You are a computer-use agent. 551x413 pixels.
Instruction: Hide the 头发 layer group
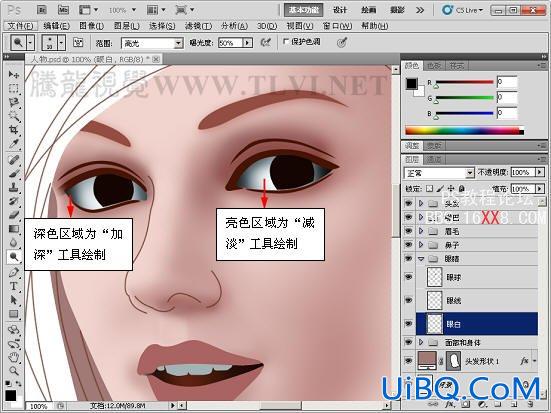[408, 203]
